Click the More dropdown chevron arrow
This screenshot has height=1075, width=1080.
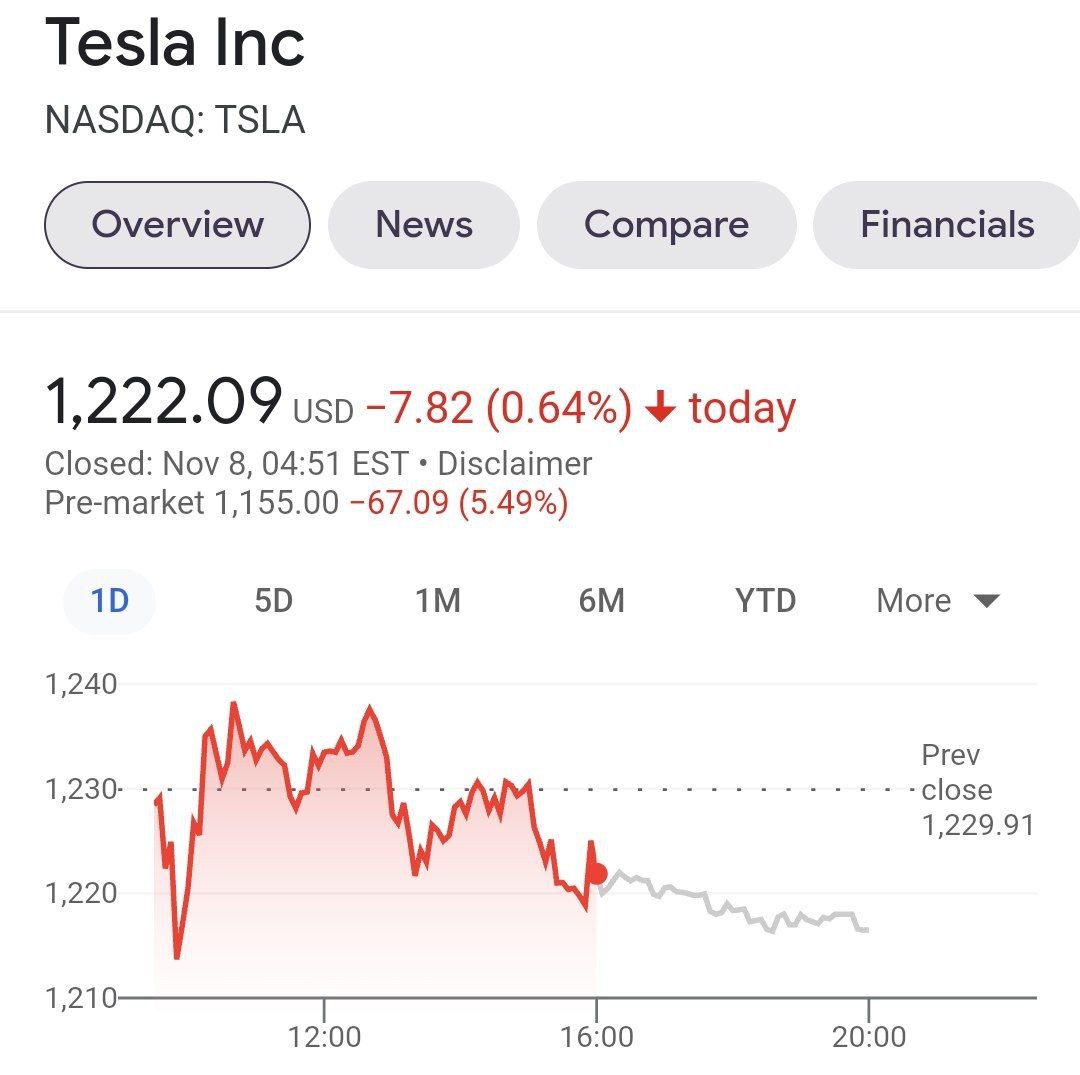(x=985, y=601)
